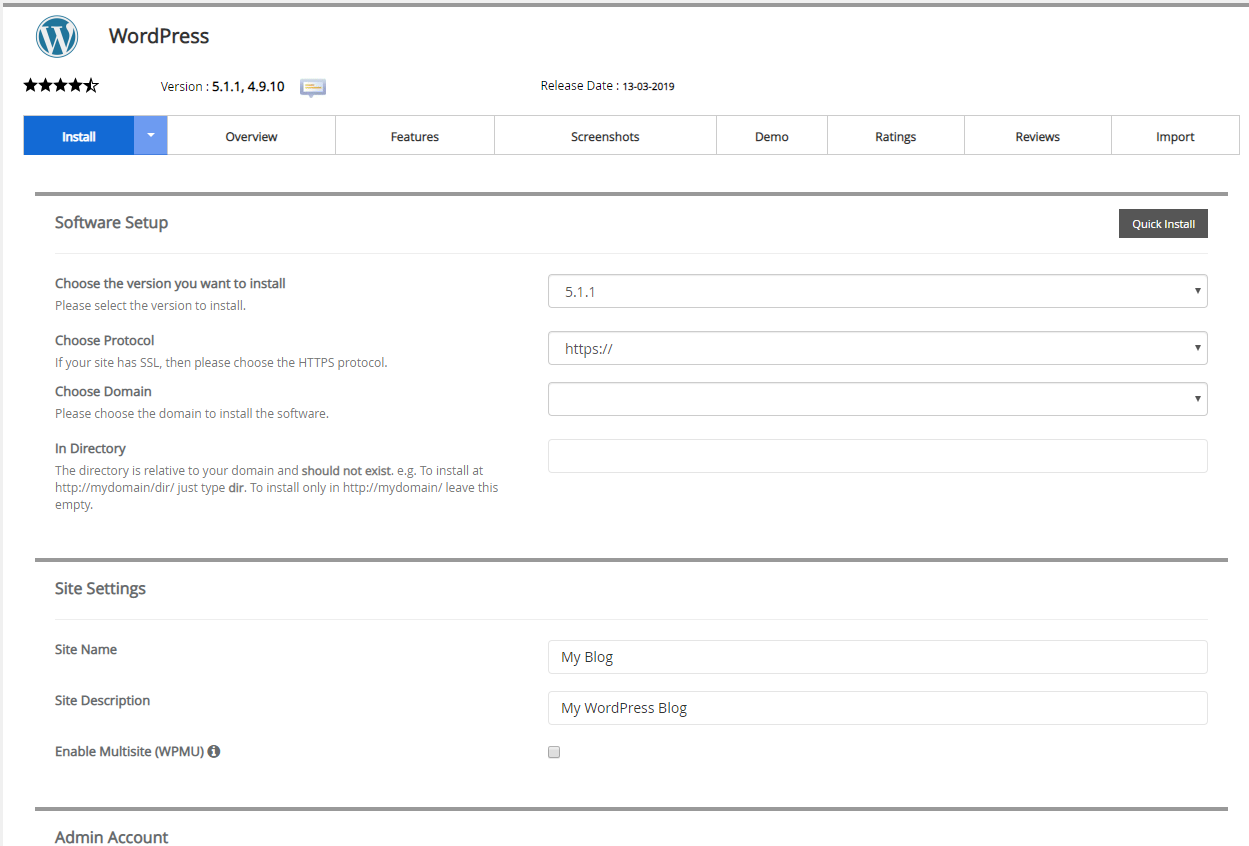Enable the Multisite (WPMU) checkbox

[x=554, y=752]
